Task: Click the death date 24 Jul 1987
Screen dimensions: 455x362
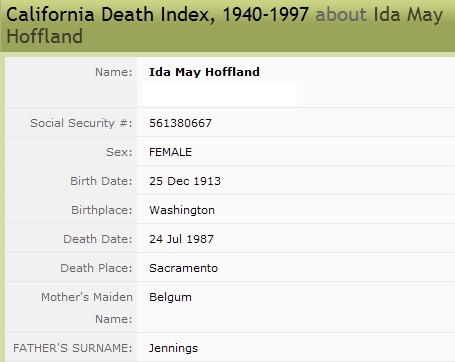Action: pos(181,239)
